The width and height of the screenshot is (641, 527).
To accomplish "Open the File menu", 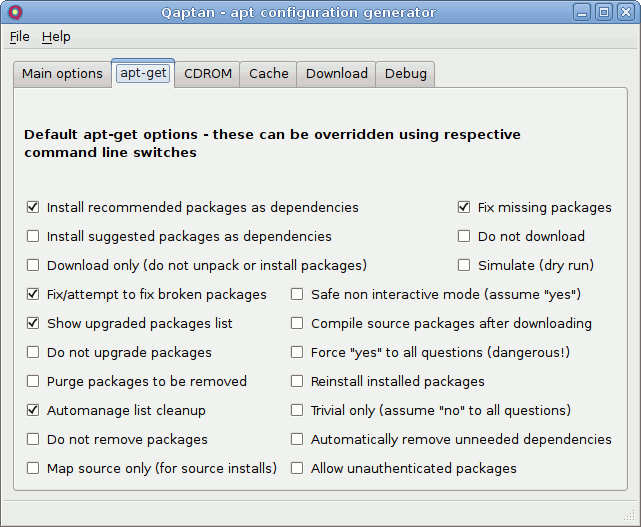I will tap(20, 37).
